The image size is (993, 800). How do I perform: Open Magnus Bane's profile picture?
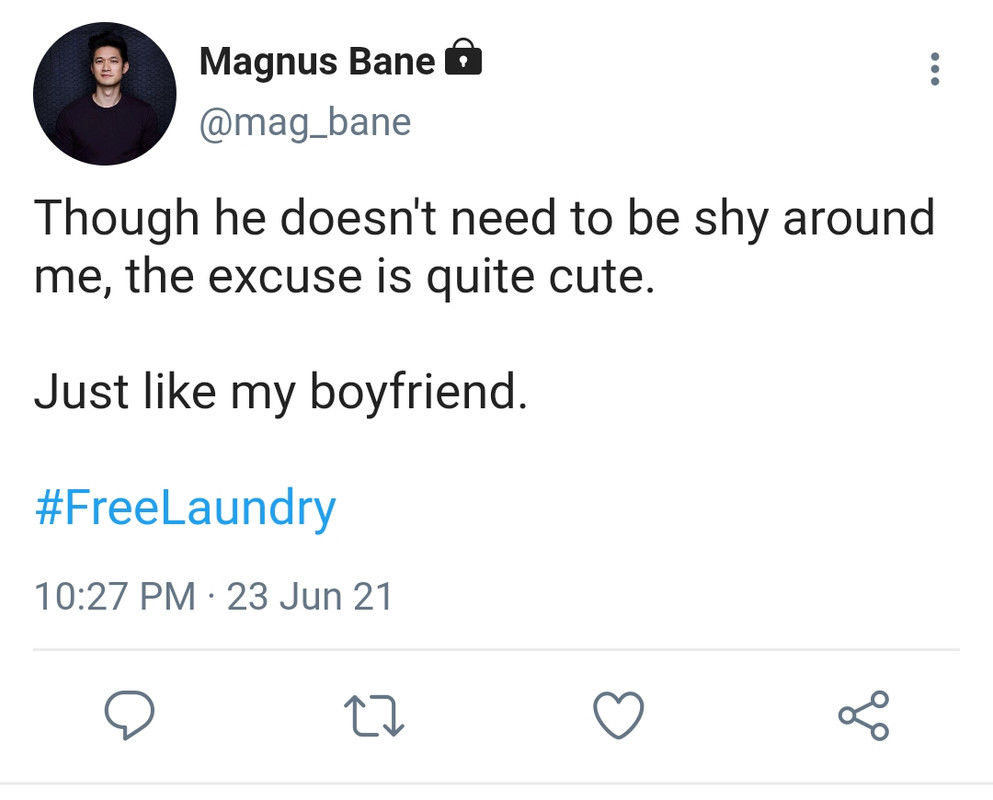click(x=104, y=93)
